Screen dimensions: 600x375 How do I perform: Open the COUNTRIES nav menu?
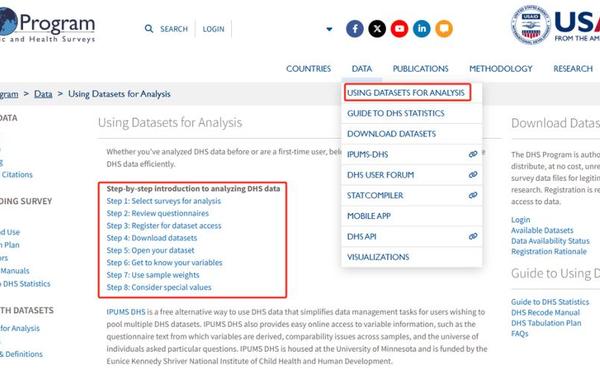click(308, 68)
